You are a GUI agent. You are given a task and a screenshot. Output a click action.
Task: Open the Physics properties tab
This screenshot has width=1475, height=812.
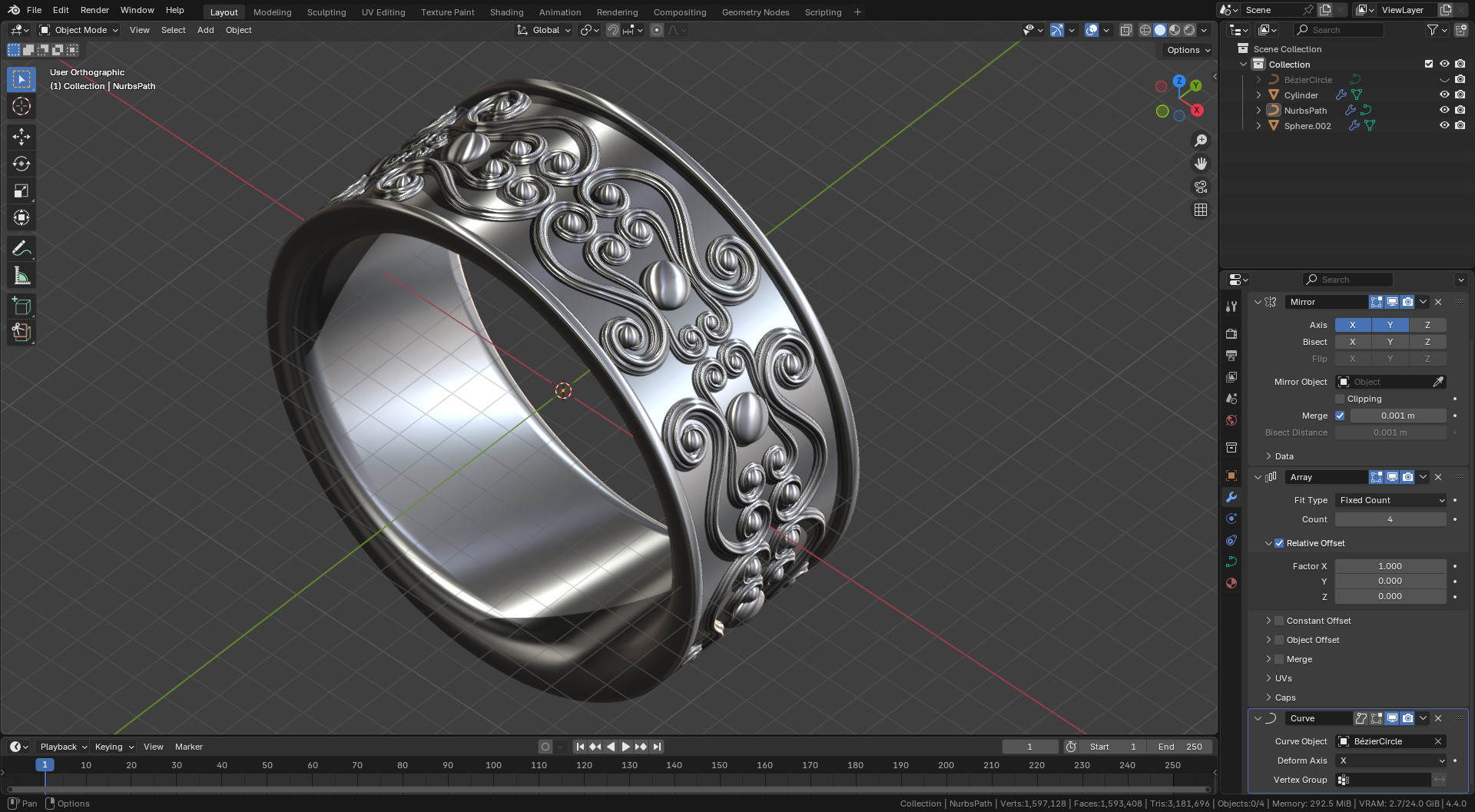pyautogui.click(x=1231, y=519)
